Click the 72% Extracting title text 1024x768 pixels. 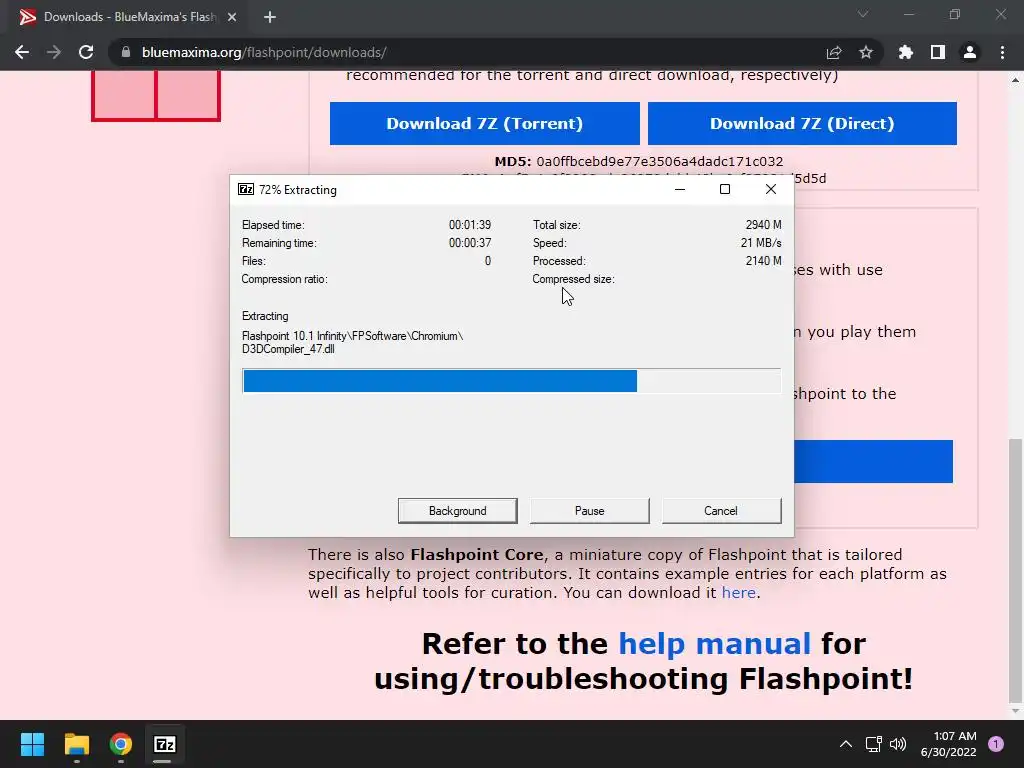(x=298, y=190)
